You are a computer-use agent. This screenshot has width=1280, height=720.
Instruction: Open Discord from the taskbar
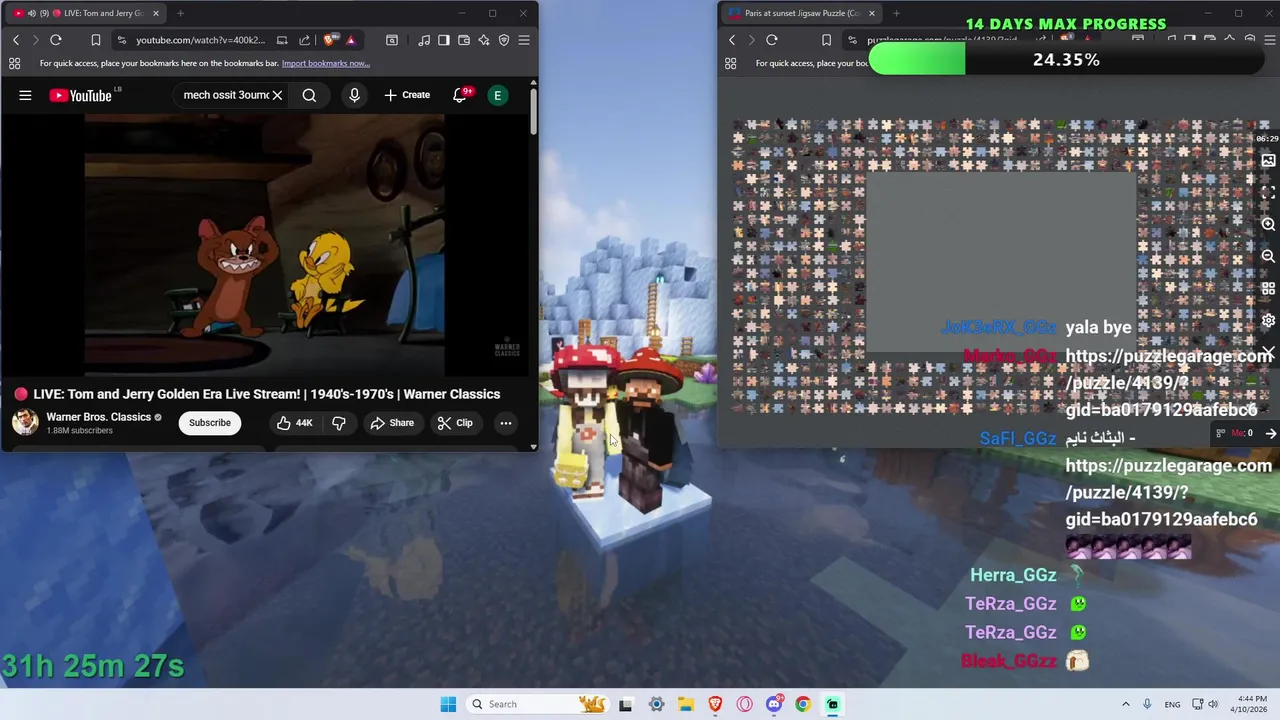(x=774, y=704)
